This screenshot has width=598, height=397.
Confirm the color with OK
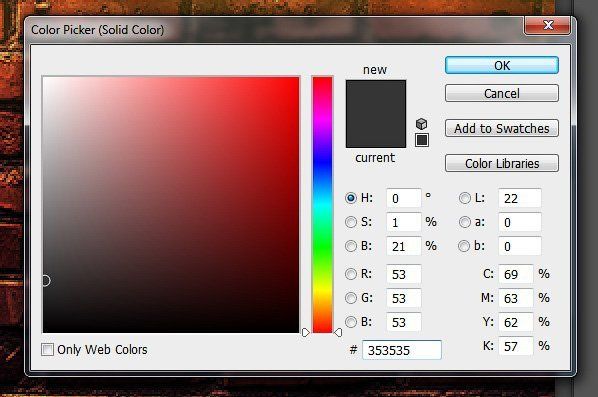point(502,66)
